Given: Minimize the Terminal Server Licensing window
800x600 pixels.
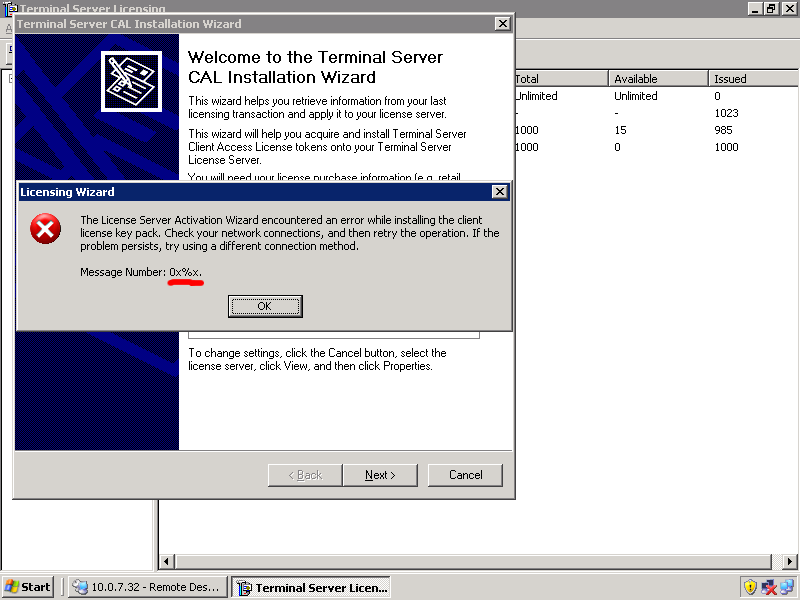Looking at the screenshot, I should coord(755,8).
